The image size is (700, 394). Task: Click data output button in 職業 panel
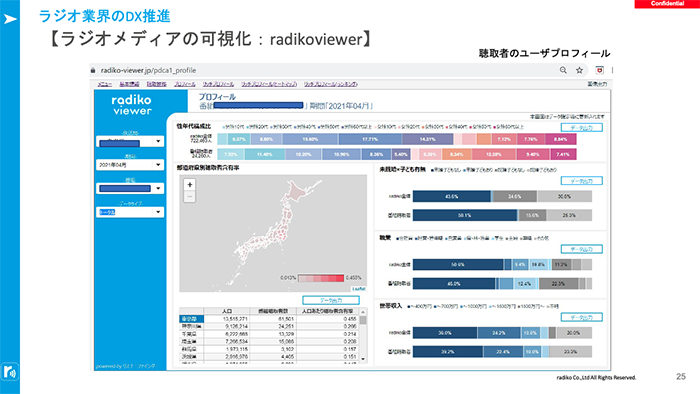[x=582, y=249]
